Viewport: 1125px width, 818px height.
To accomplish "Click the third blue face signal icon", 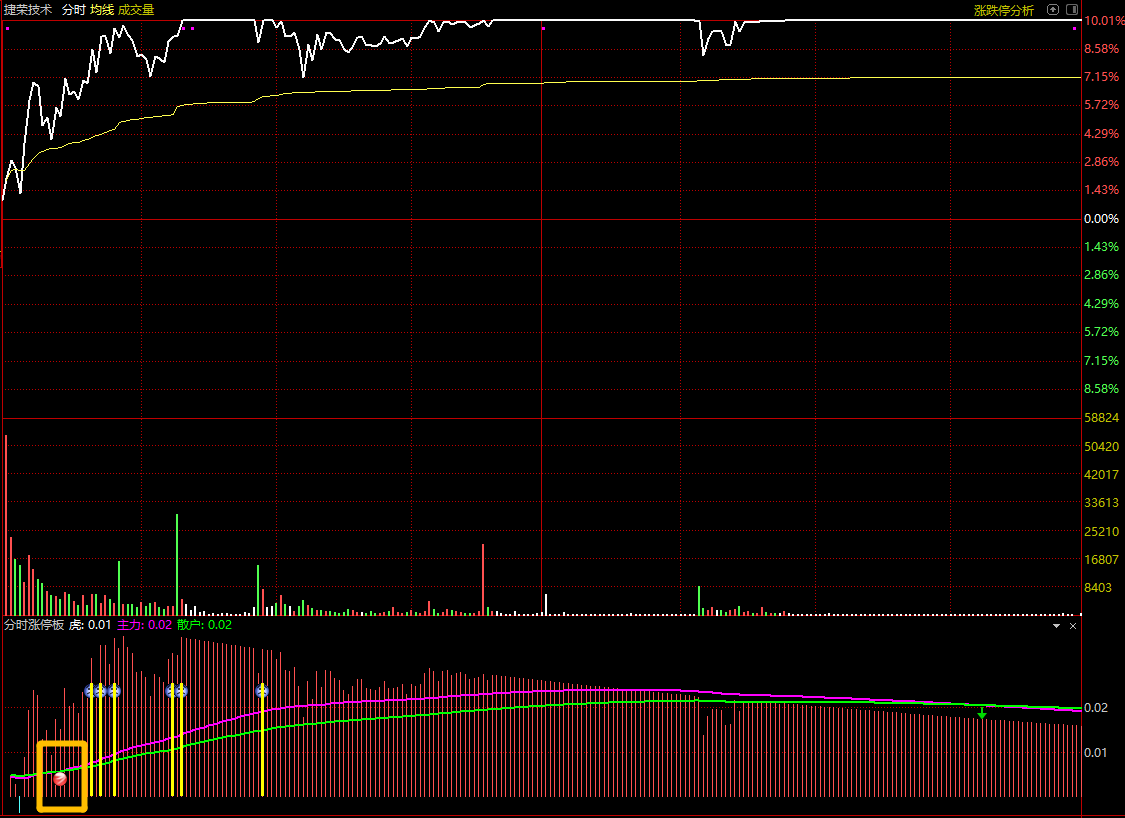I will (x=113, y=691).
